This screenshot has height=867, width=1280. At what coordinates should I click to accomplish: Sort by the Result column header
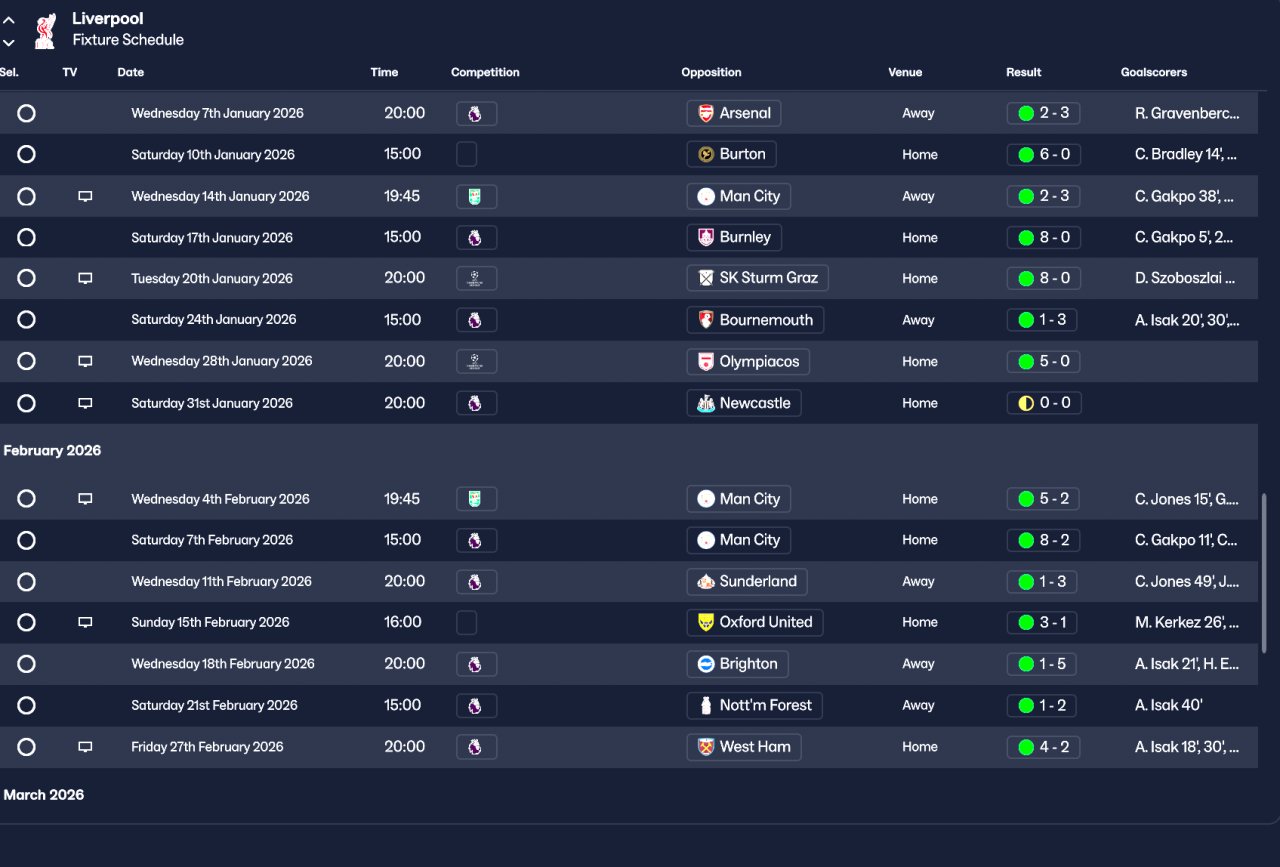click(x=1024, y=72)
